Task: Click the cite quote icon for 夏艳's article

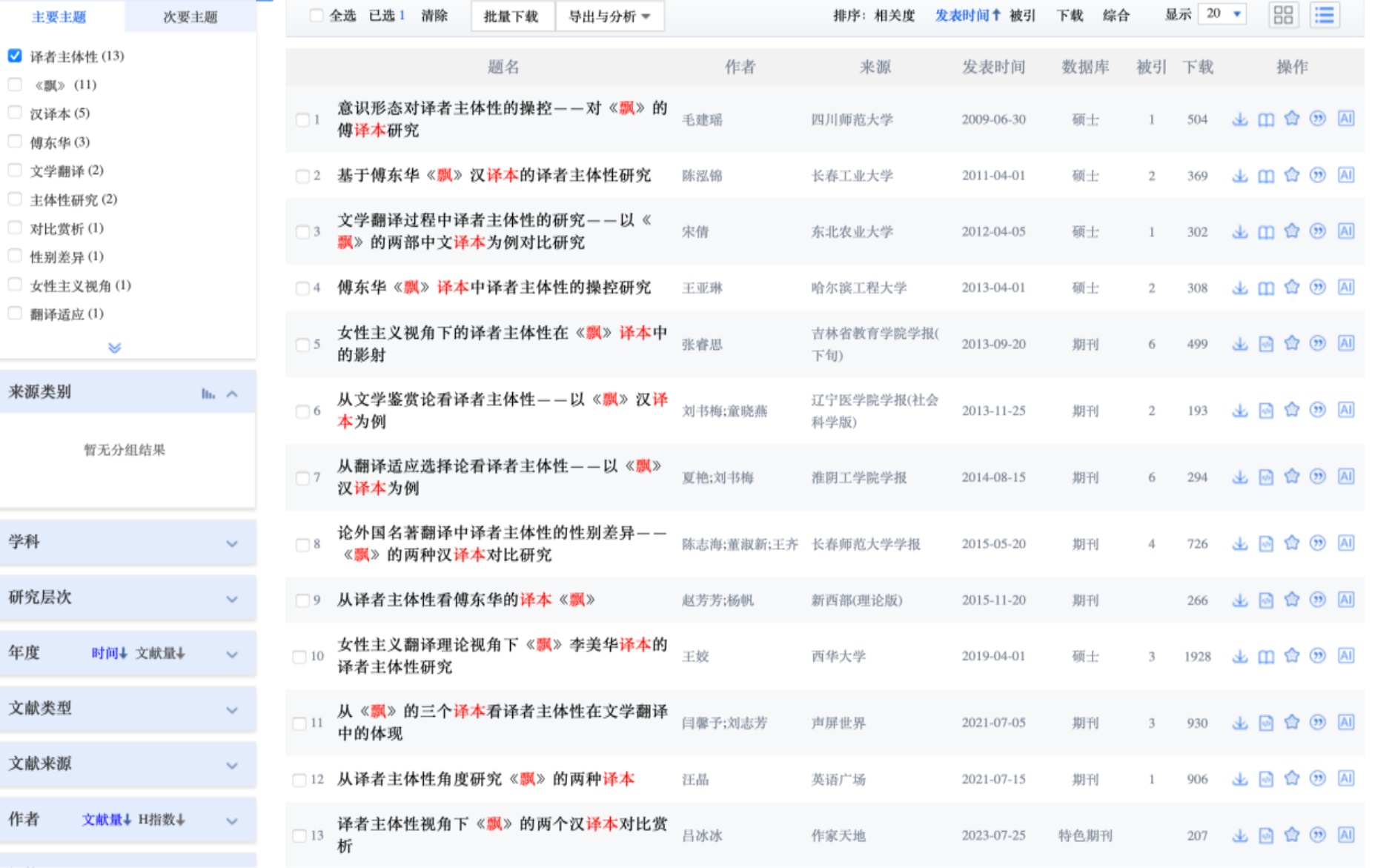Action: pos(1317,477)
